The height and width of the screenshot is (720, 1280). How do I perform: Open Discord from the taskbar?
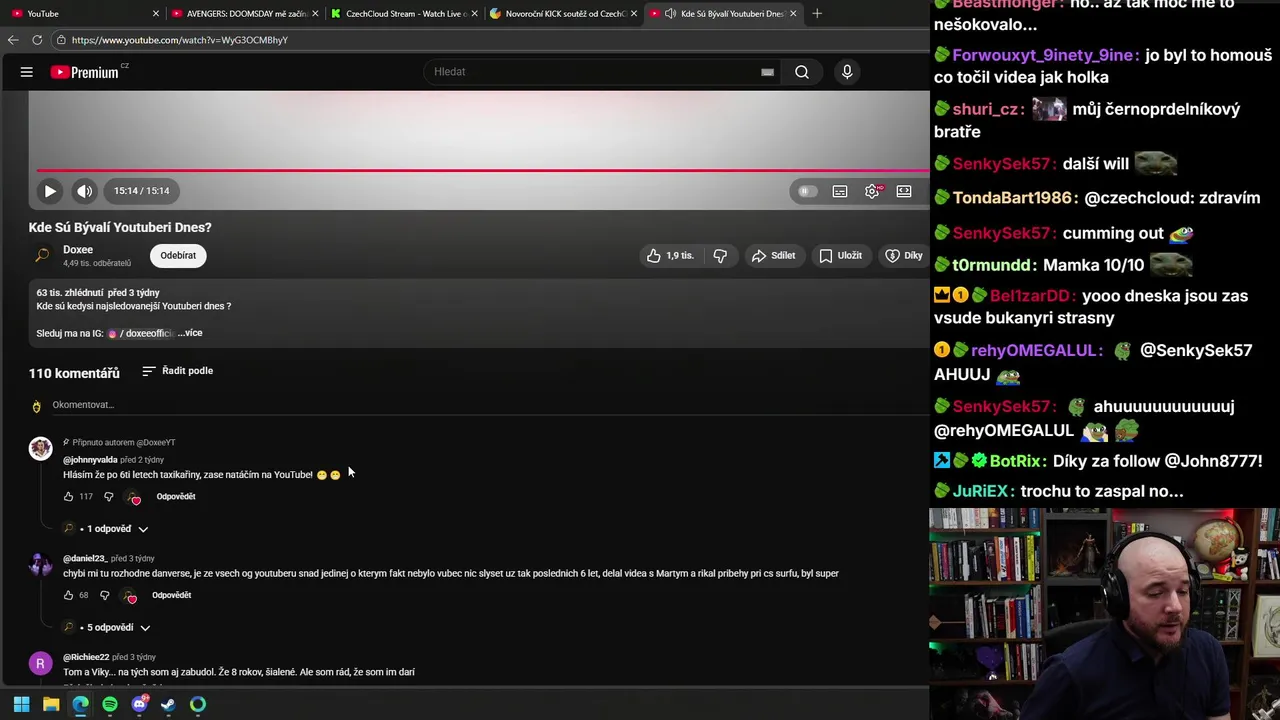(x=139, y=704)
